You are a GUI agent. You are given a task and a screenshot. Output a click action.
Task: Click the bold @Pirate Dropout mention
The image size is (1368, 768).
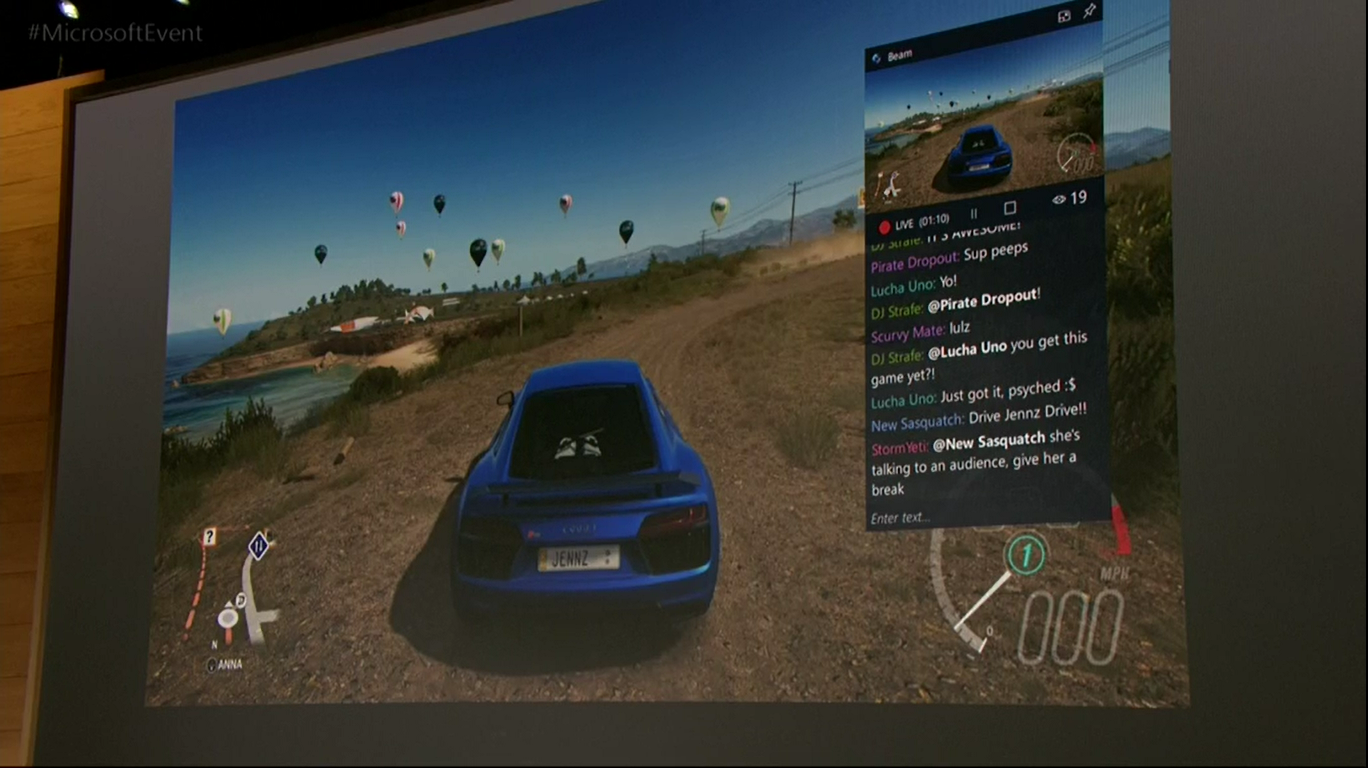click(983, 299)
